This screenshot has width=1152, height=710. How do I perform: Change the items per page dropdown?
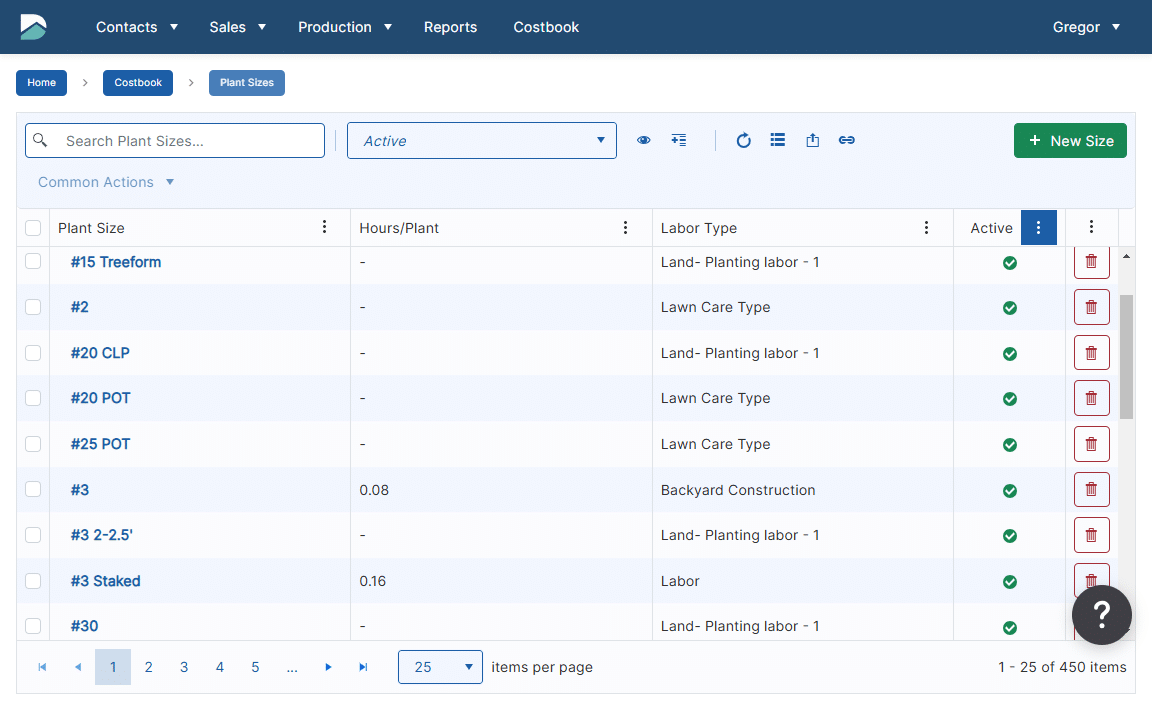(440, 667)
